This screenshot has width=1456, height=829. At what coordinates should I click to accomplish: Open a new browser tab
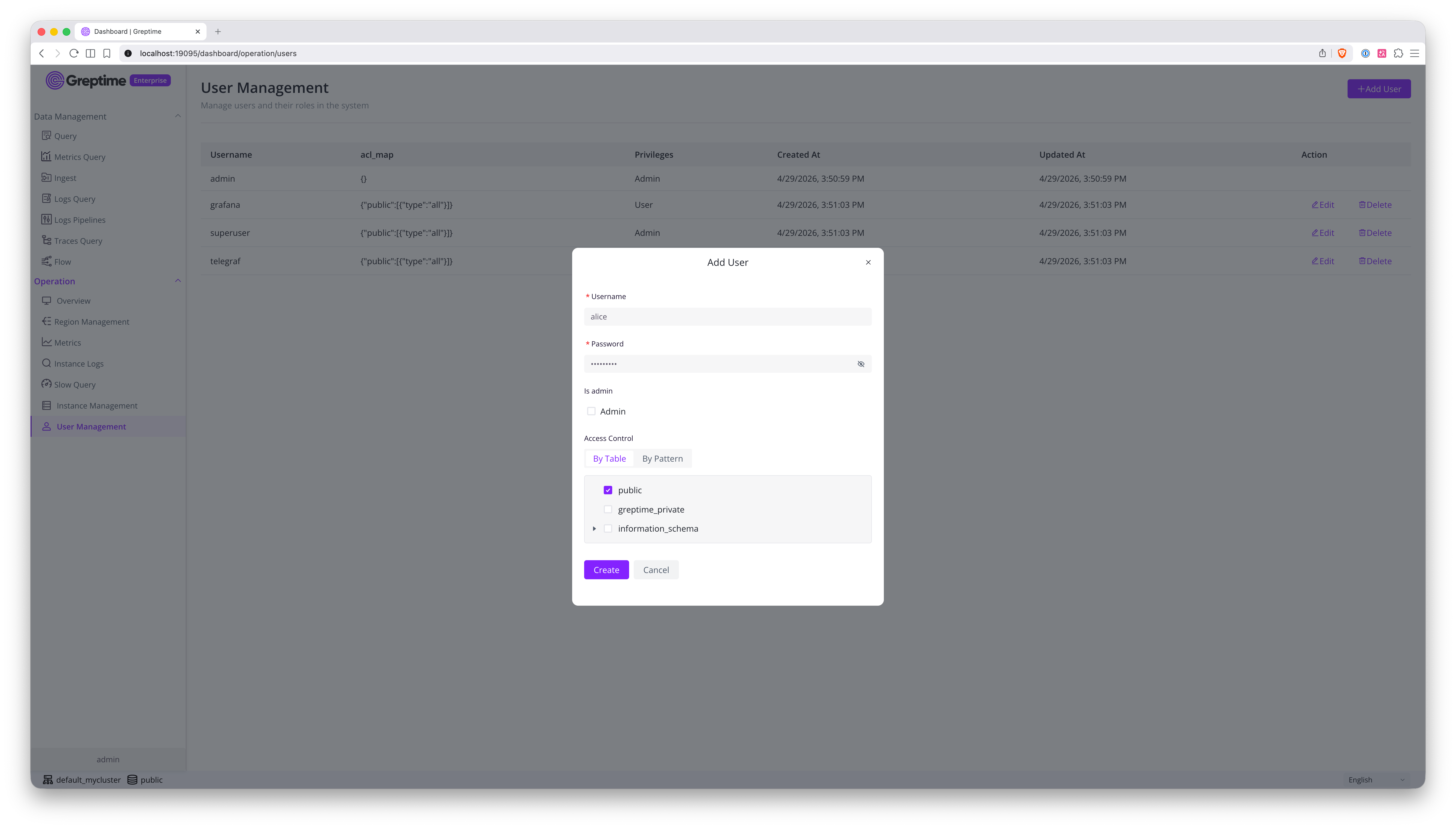(x=217, y=32)
